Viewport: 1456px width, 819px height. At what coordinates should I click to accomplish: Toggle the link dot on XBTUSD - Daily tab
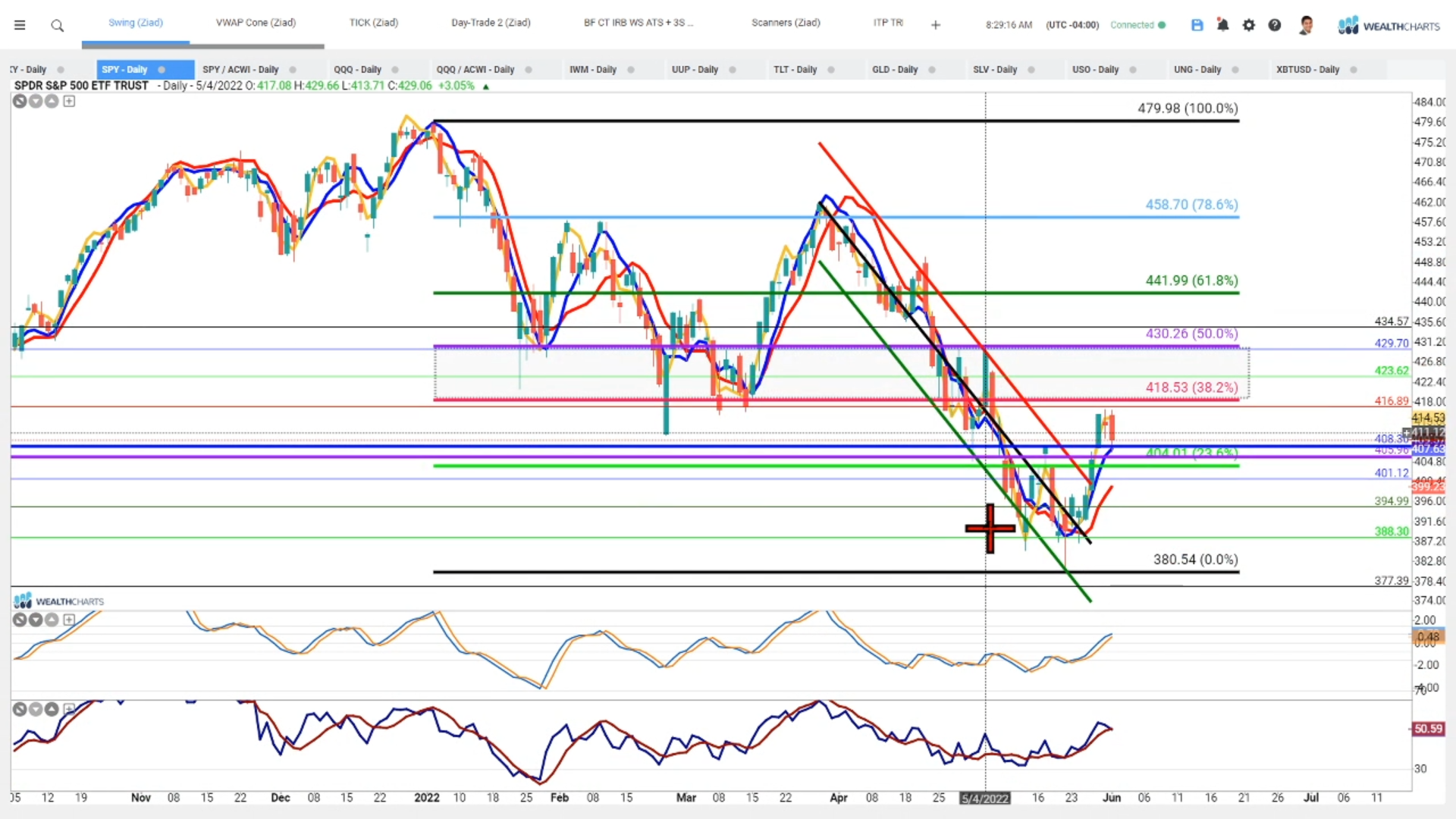(x=1354, y=70)
